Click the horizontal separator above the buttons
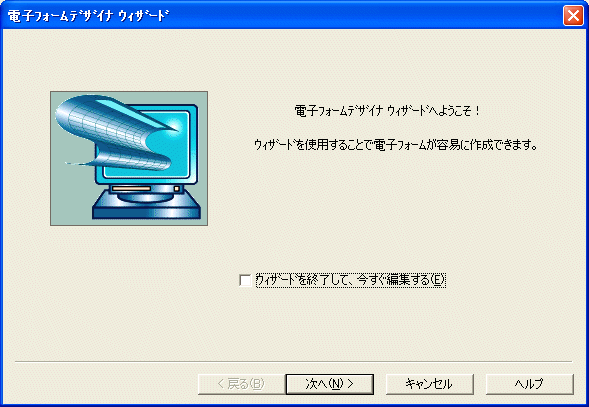The height and width of the screenshot is (407, 589). 293,362
